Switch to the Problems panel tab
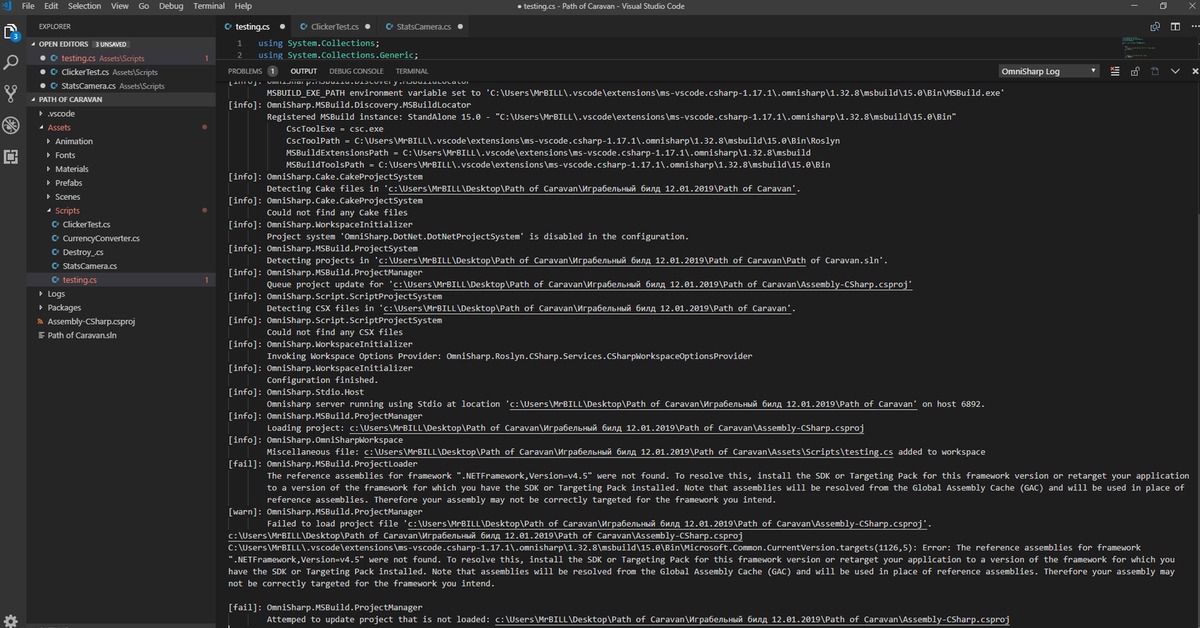Image resolution: width=1200 pixels, height=628 pixels. pos(244,71)
